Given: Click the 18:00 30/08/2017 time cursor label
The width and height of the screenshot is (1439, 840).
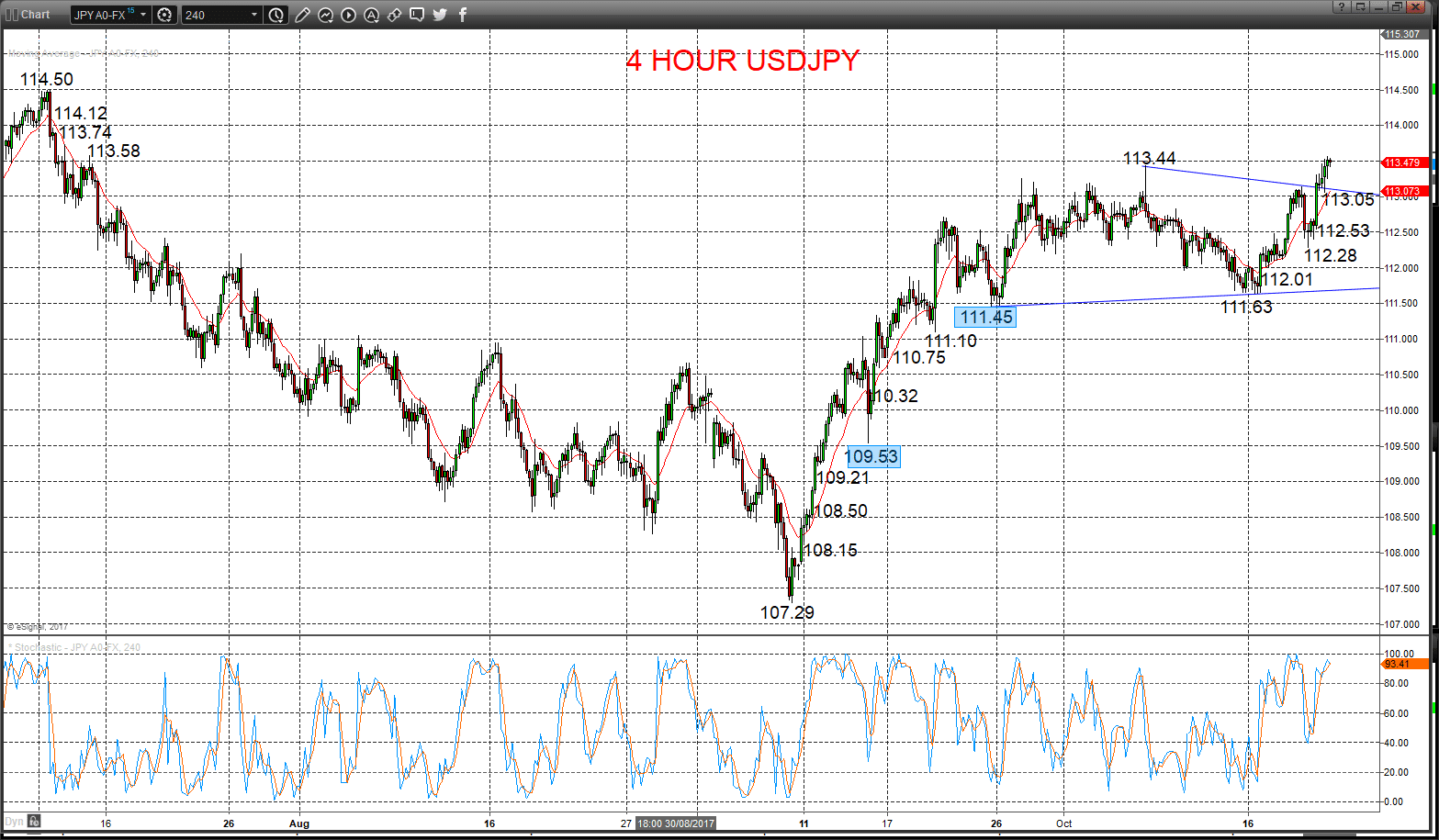Looking at the screenshot, I should [676, 823].
